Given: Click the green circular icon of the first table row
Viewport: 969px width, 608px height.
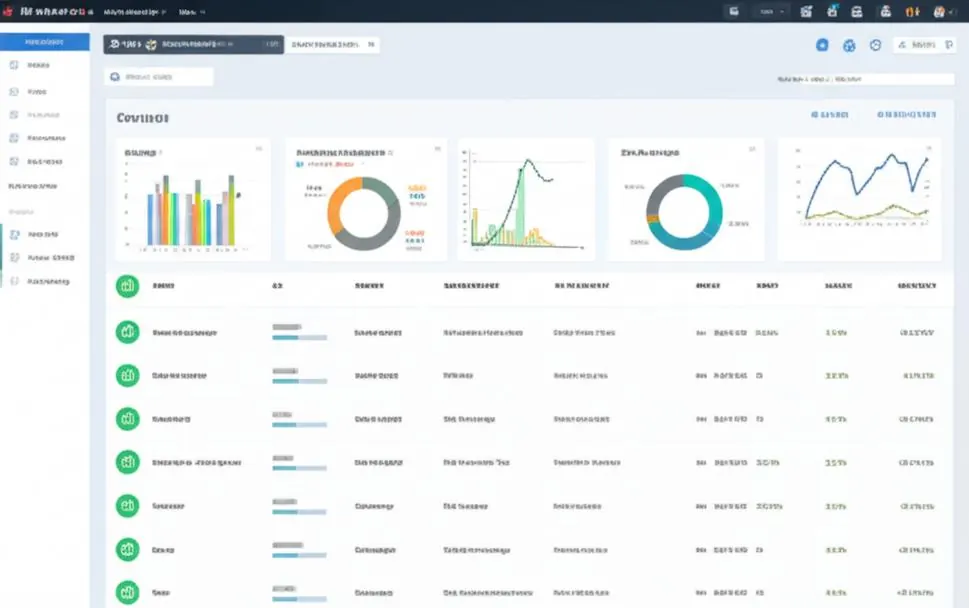Looking at the screenshot, I should pyautogui.click(x=127, y=332).
